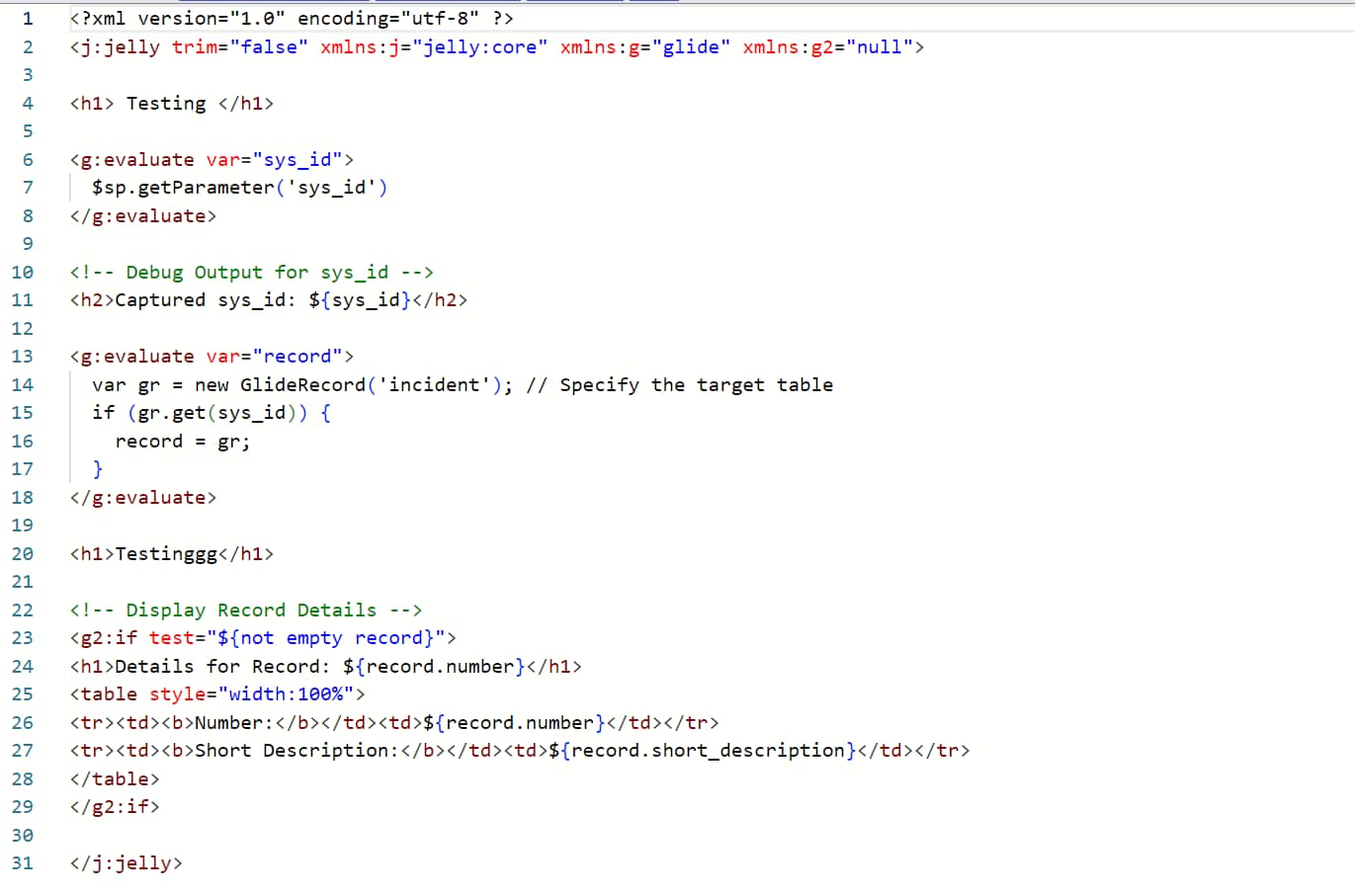1355x896 pixels.
Task: Click line number 1 in the gutter
Action: [x=28, y=18]
